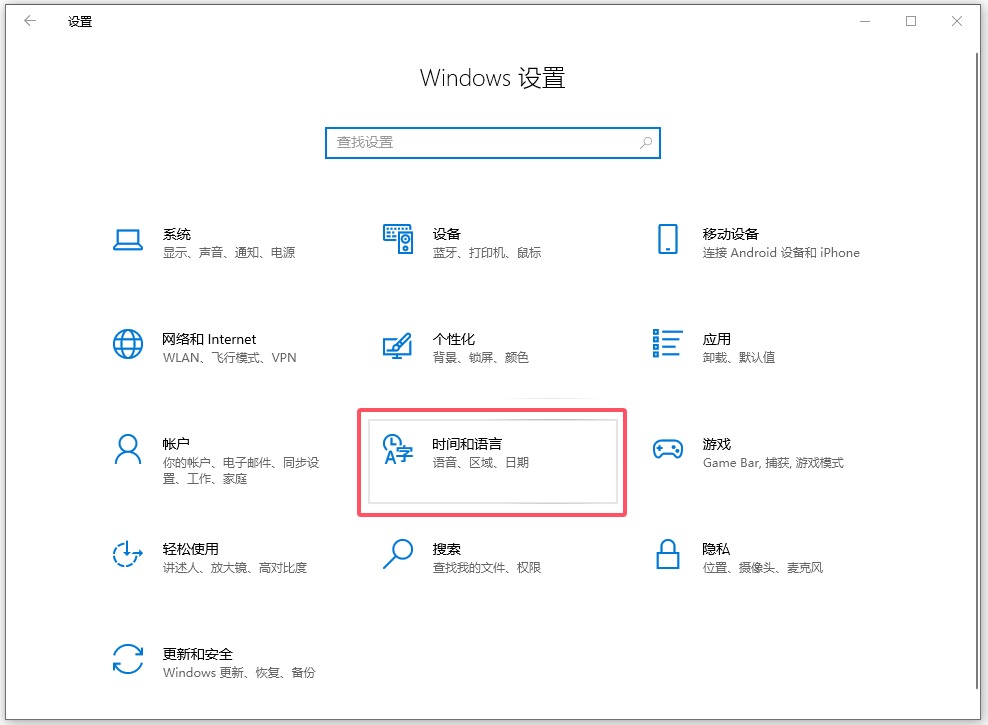
Task: Open the 应用 list icon
Action: point(667,344)
